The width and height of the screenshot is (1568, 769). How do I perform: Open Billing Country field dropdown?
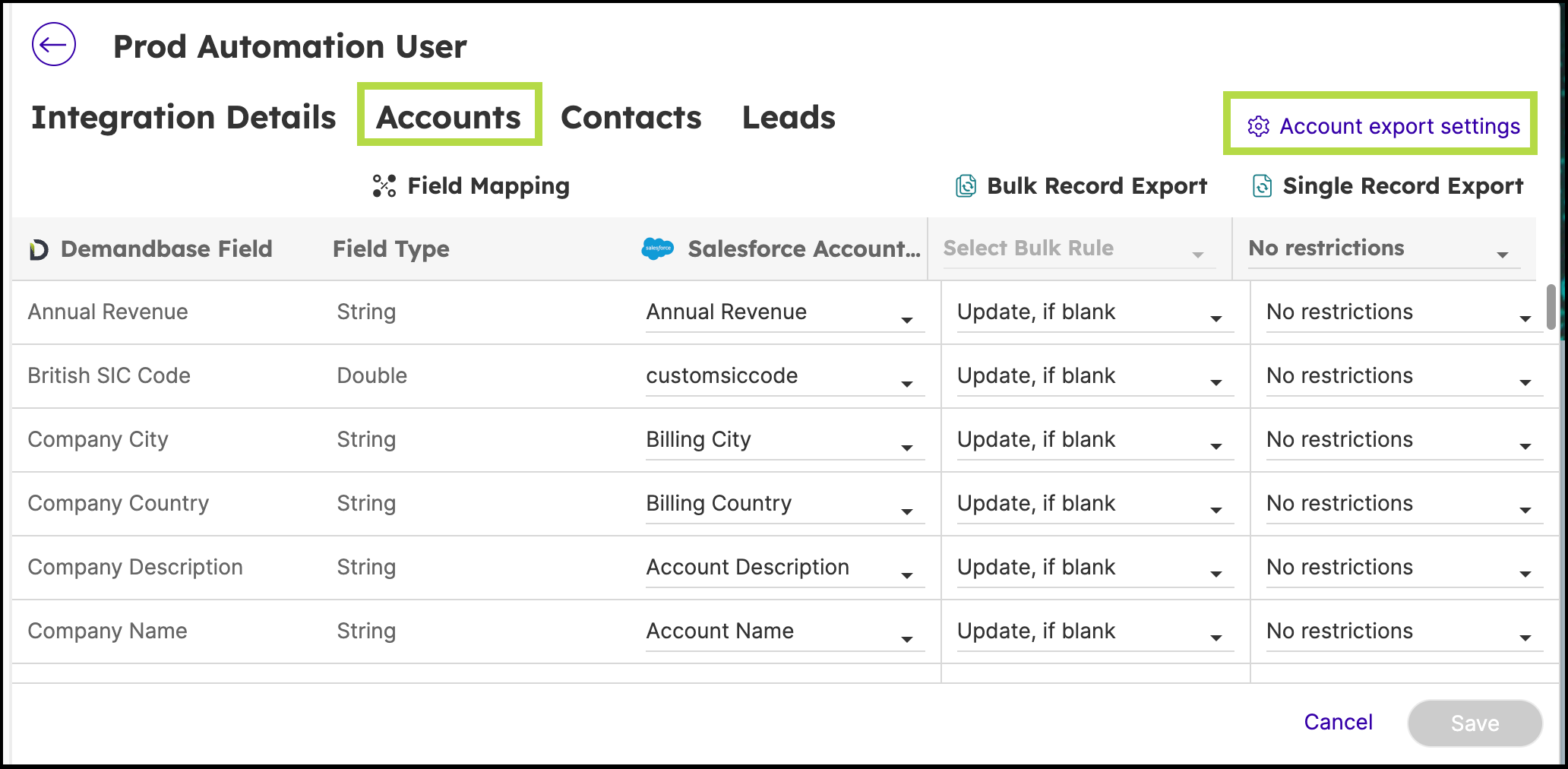point(785,505)
